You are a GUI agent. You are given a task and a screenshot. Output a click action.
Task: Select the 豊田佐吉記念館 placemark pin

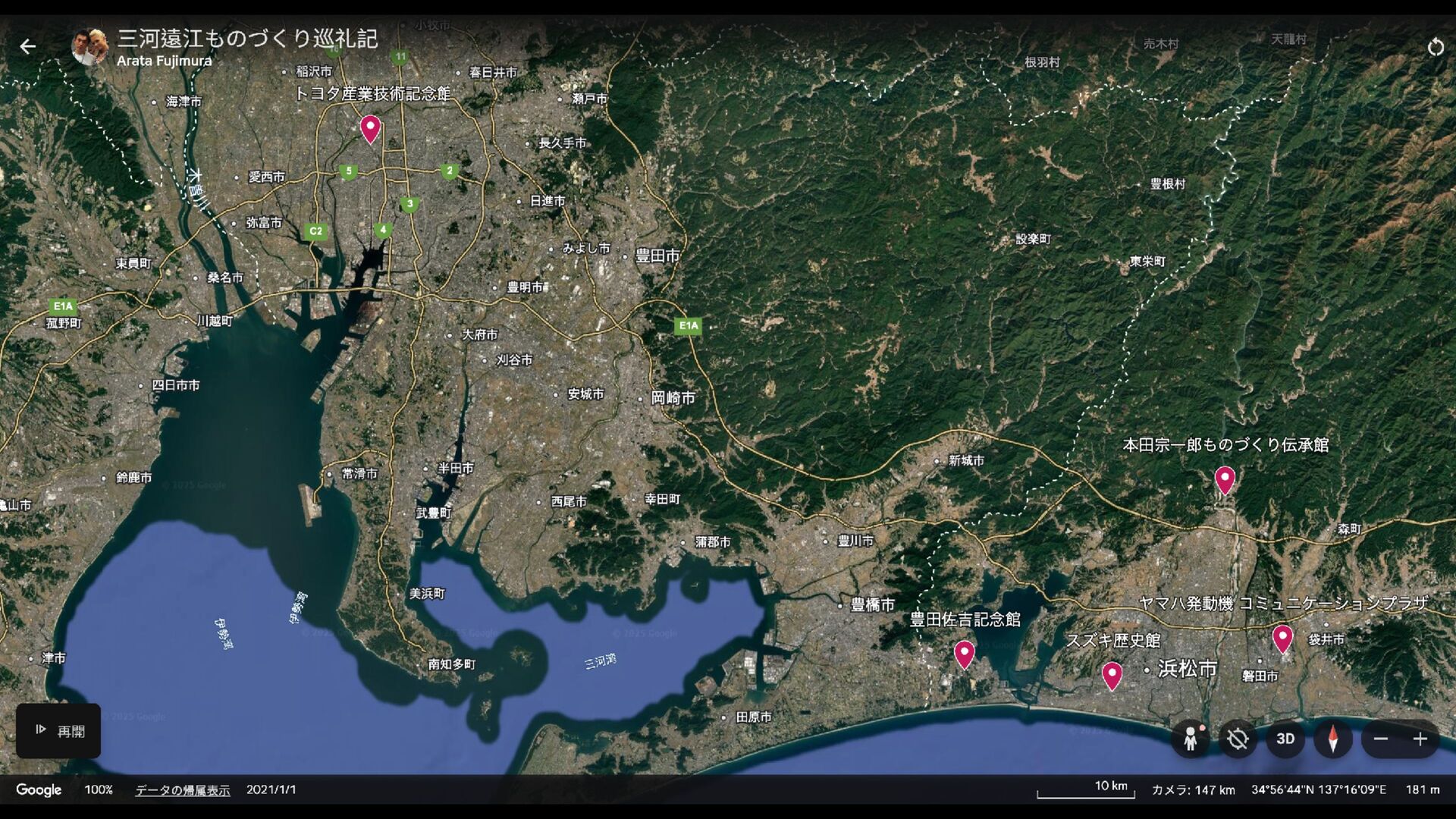click(964, 653)
